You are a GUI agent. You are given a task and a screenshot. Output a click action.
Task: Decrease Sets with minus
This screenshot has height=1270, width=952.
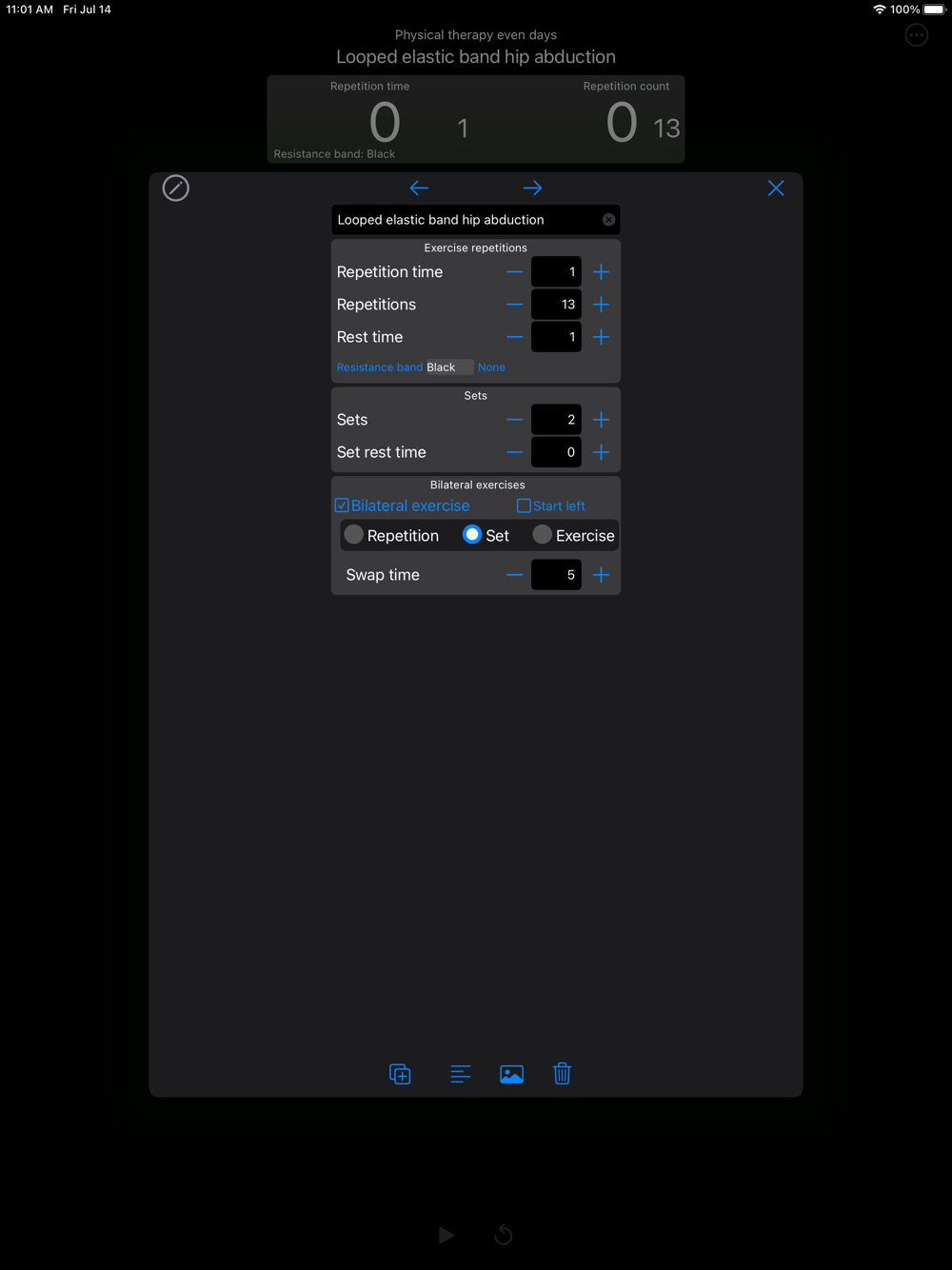point(515,420)
